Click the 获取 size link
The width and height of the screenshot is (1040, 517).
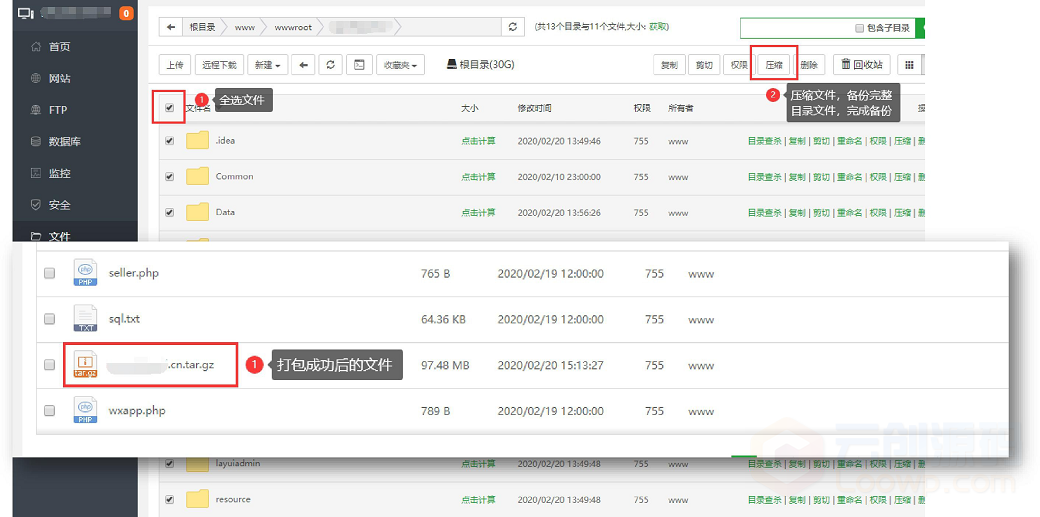tap(659, 27)
